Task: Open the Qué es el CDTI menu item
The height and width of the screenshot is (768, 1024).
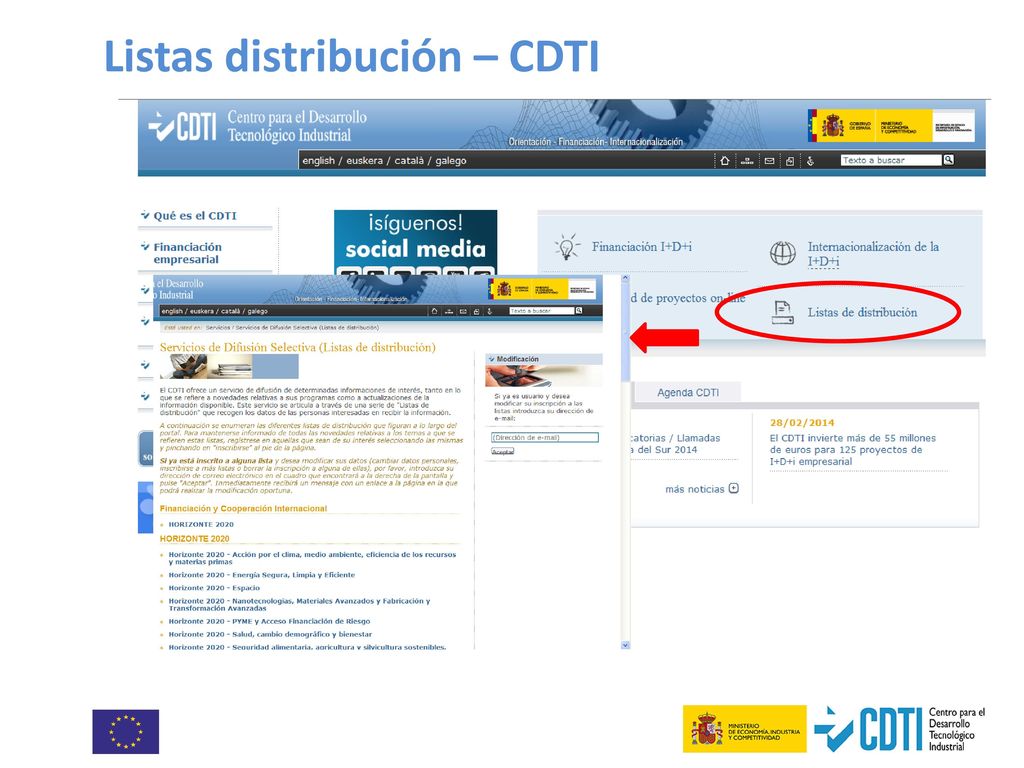Action: tap(195, 216)
